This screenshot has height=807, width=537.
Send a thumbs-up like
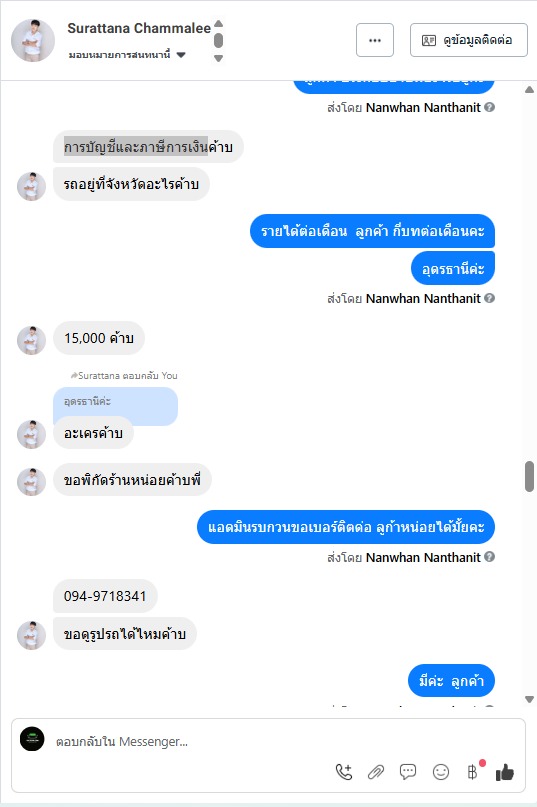pos(505,772)
